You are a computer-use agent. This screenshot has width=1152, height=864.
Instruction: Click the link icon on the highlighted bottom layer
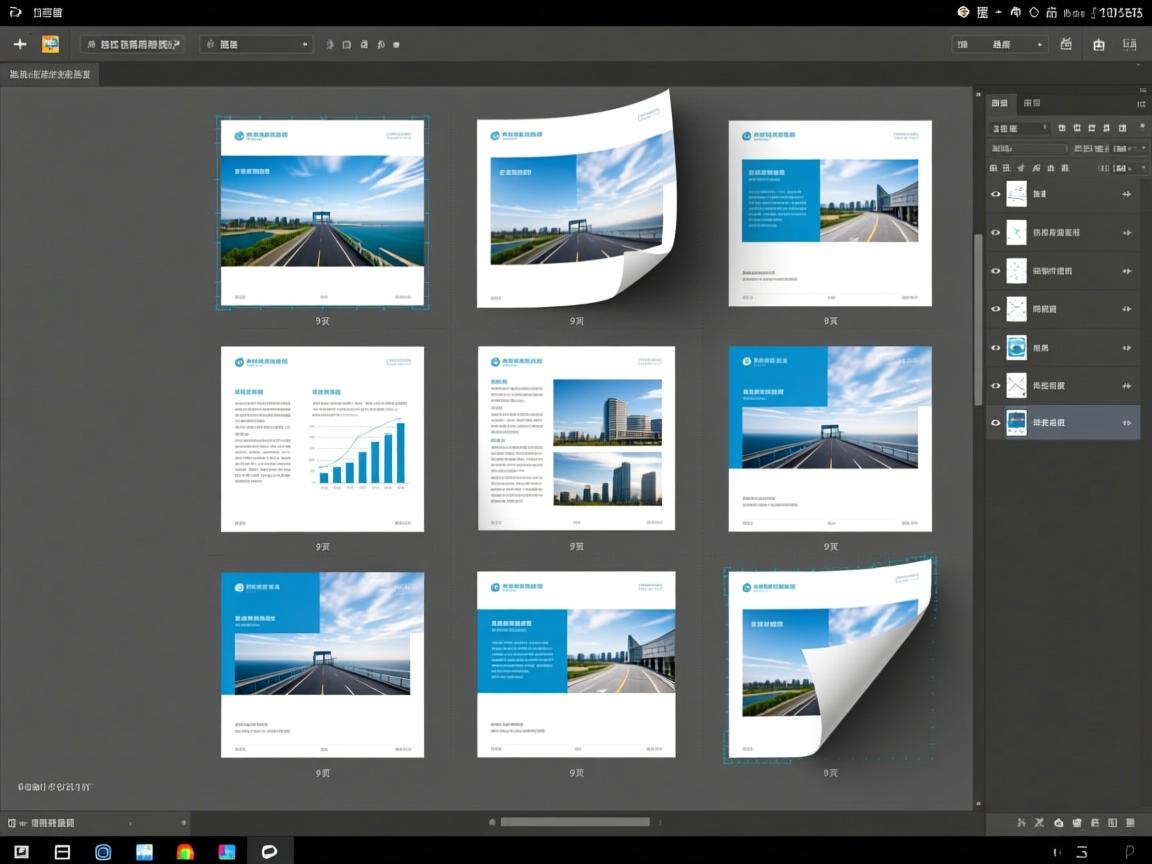[1127, 423]
